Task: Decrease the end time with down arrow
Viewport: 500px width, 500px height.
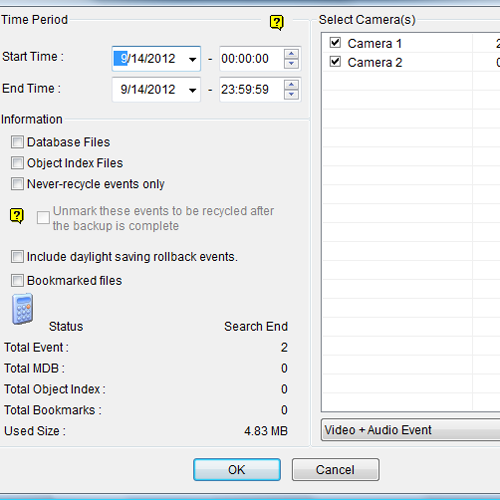Action: (292, 95)
